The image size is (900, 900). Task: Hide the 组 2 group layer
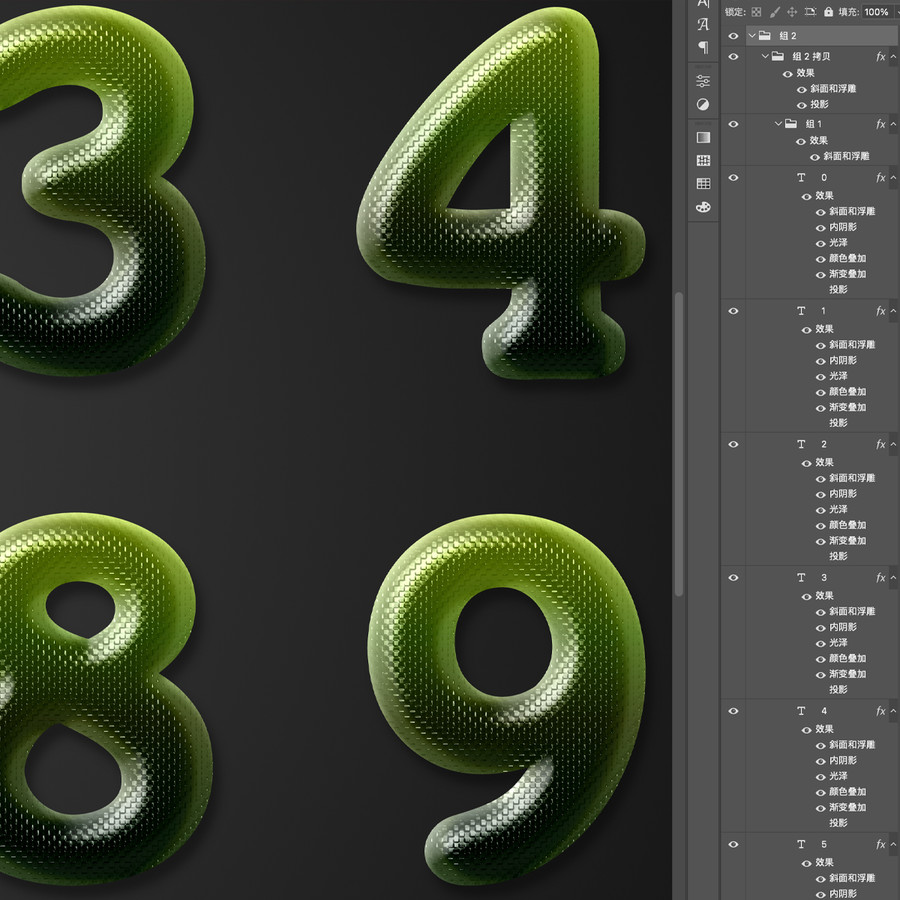tap(733, 36)
